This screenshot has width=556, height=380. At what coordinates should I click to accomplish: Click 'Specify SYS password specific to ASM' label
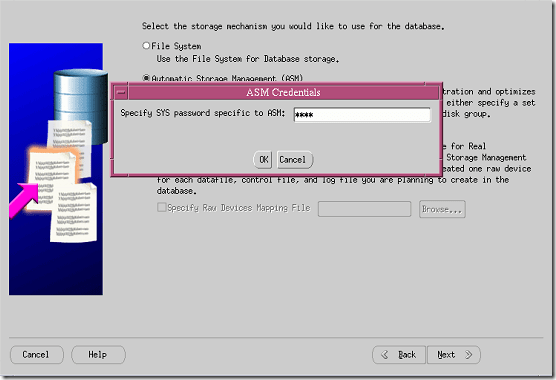coord(202,113)
